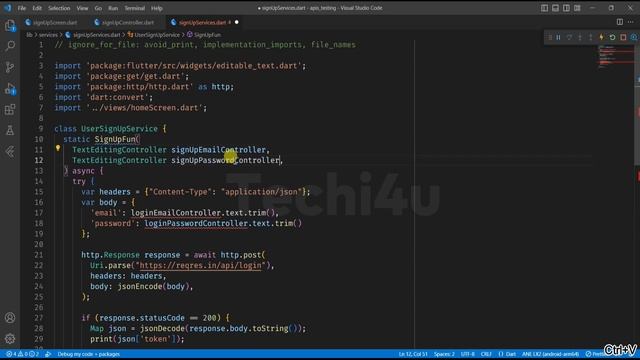
Task: Open the reqres.in/api/login URL link
Action: 200,265
